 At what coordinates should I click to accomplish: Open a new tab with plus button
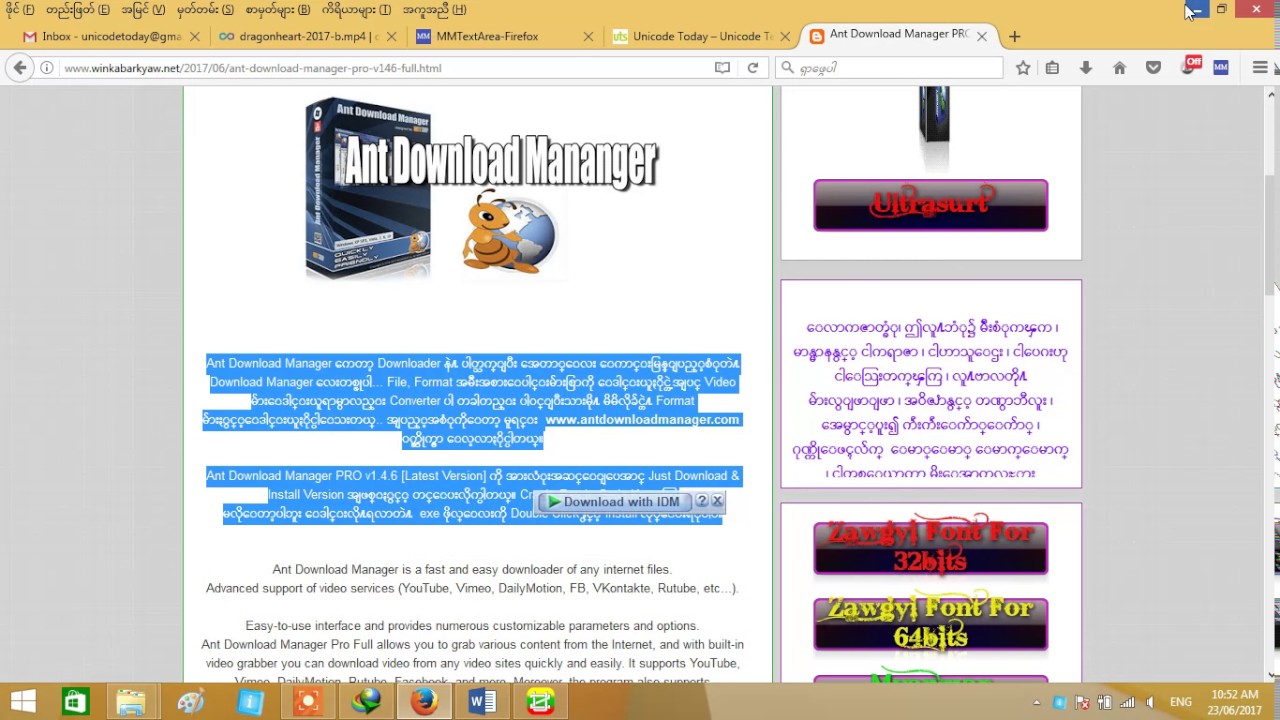pos(1014,36)
